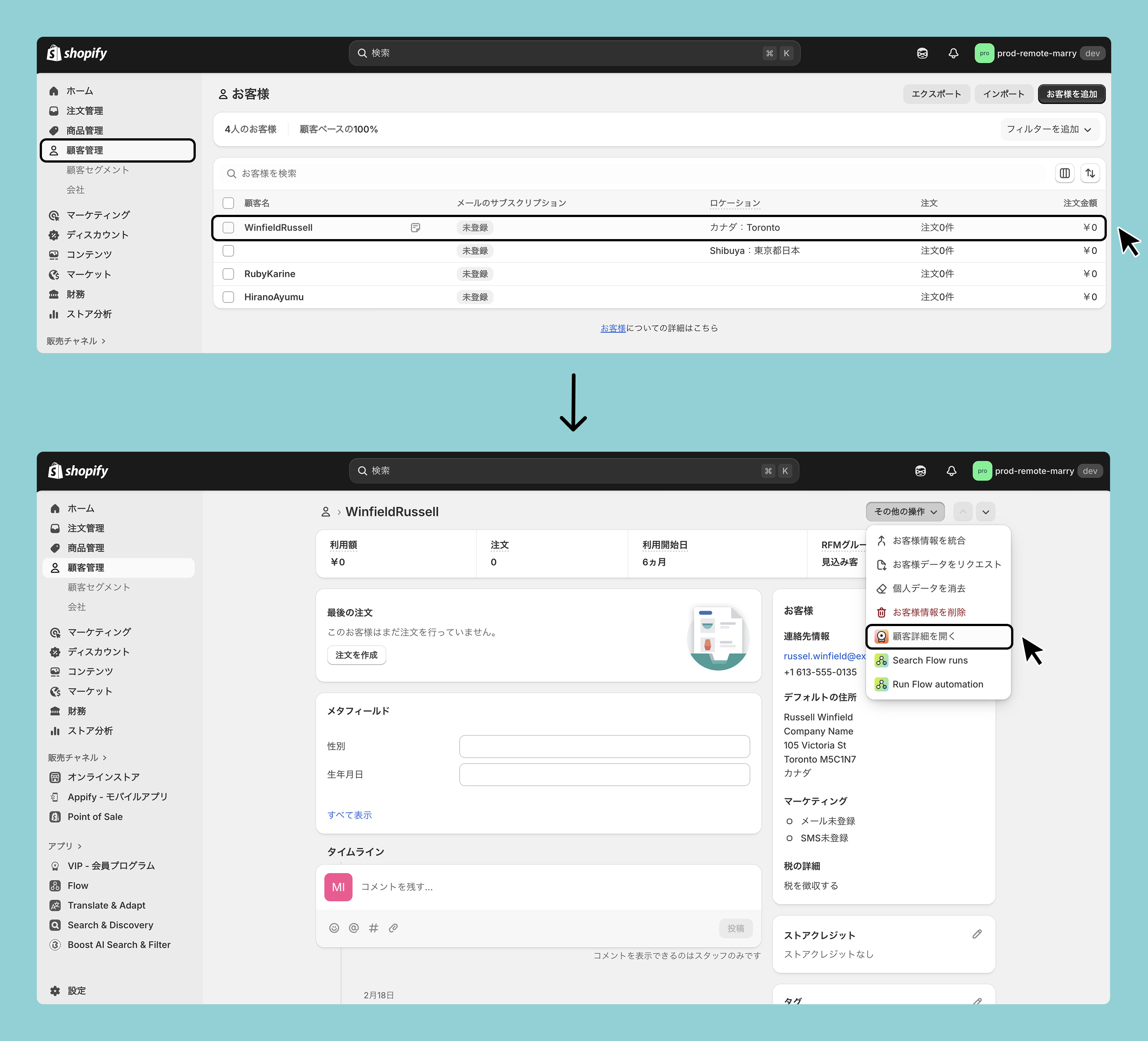The image size is (1148, 1041).
Task: Click the 性別 metafield input box
Action: point(604,746)
